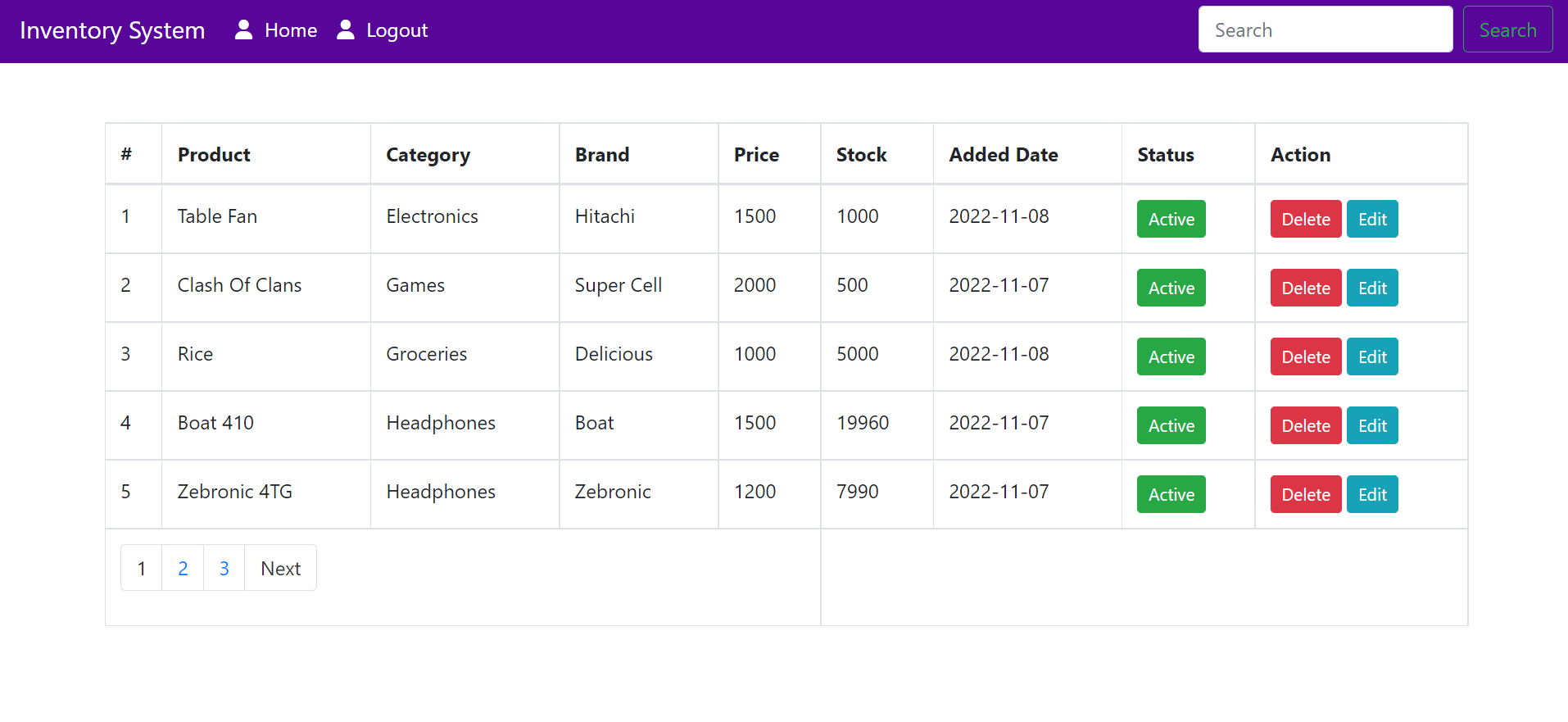This screenshot has height=722, width=1568.
Task: Go to page 3 of results
Action: (x=224, y=567)
